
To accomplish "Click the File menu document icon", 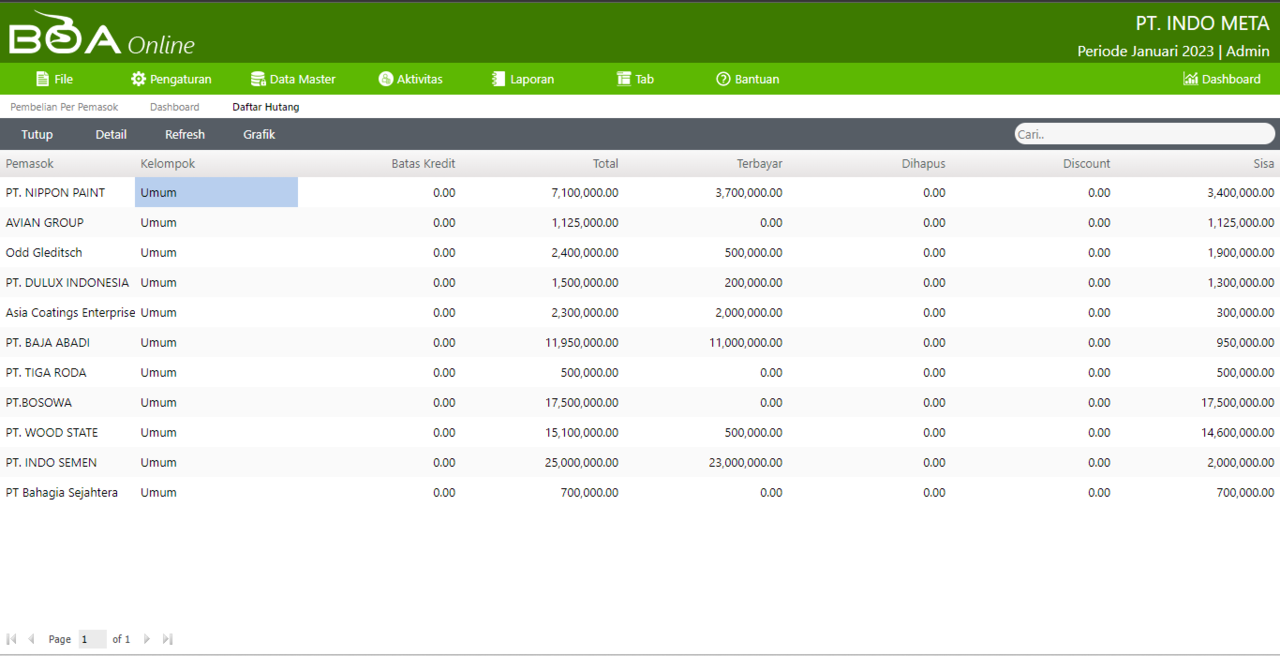I will 42,79.
